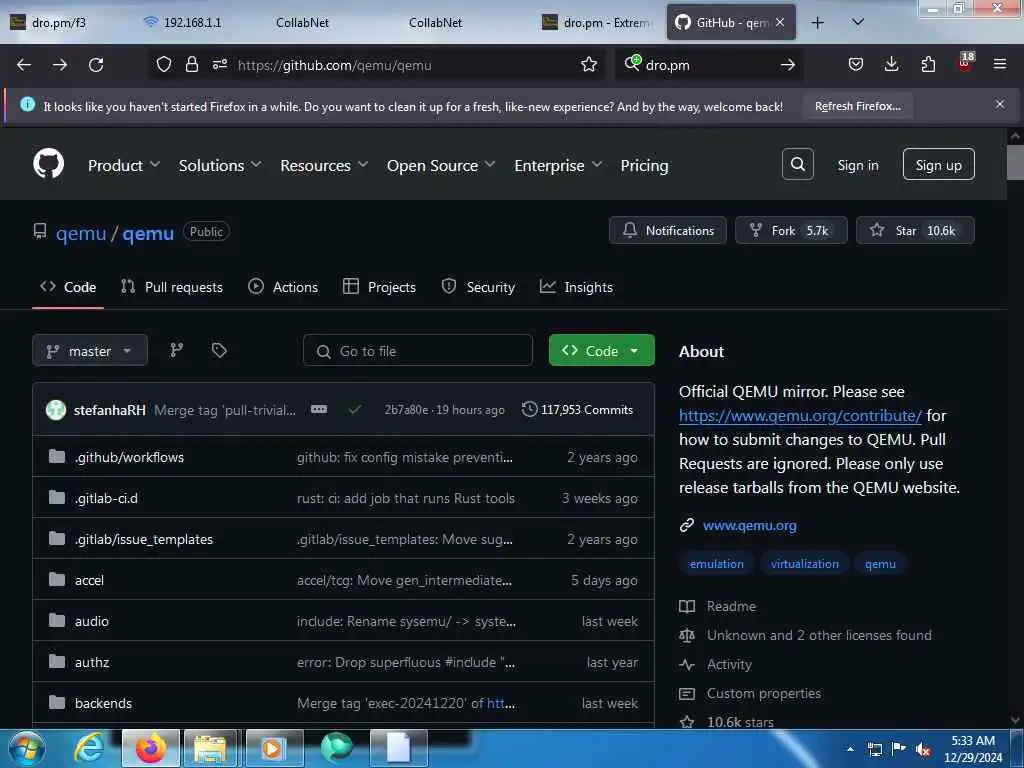
Task: Open the master branch dropdown
Action: point(90,351)
